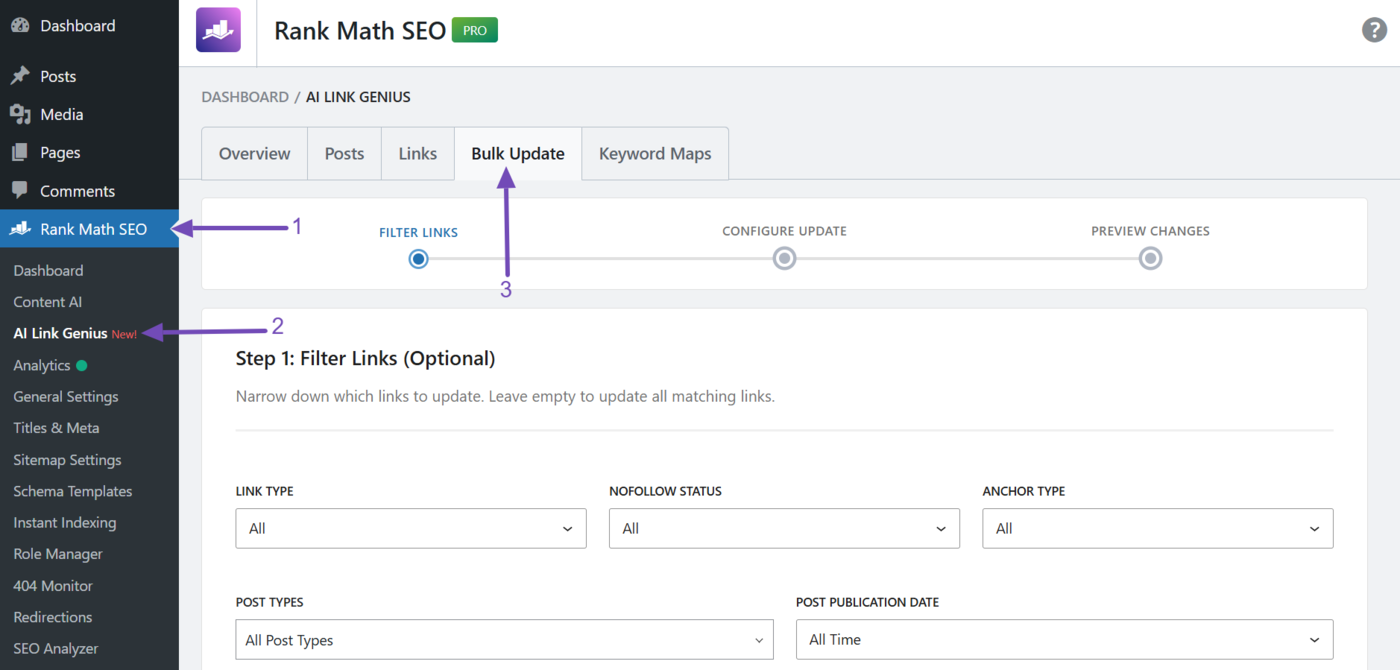
Task: Open Sitemap Settings submenu item
Action: pos(67,460)
